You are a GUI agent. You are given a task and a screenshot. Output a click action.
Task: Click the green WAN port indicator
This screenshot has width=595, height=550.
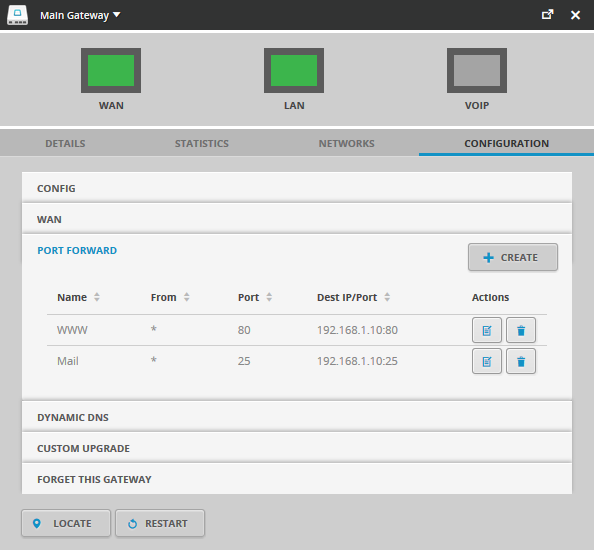pos(111,70)
